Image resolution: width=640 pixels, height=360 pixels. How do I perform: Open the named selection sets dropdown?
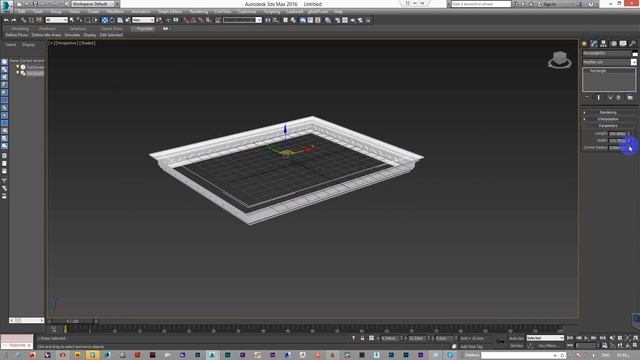click(242, 20)
